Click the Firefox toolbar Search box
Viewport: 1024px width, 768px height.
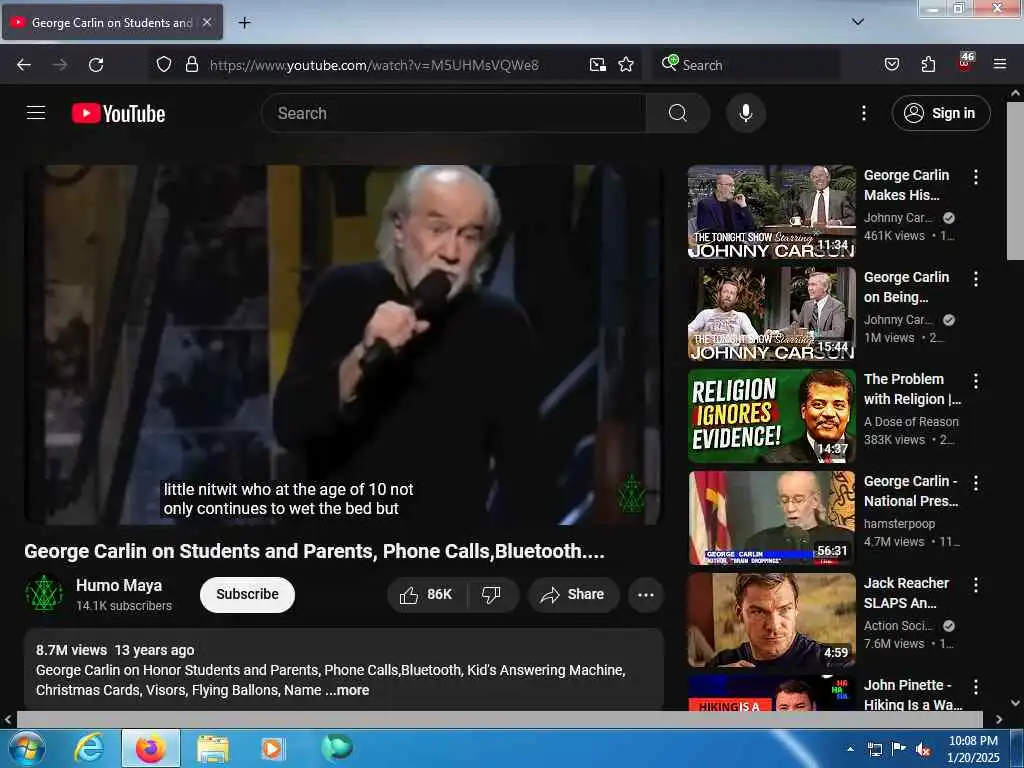[746, 65]
